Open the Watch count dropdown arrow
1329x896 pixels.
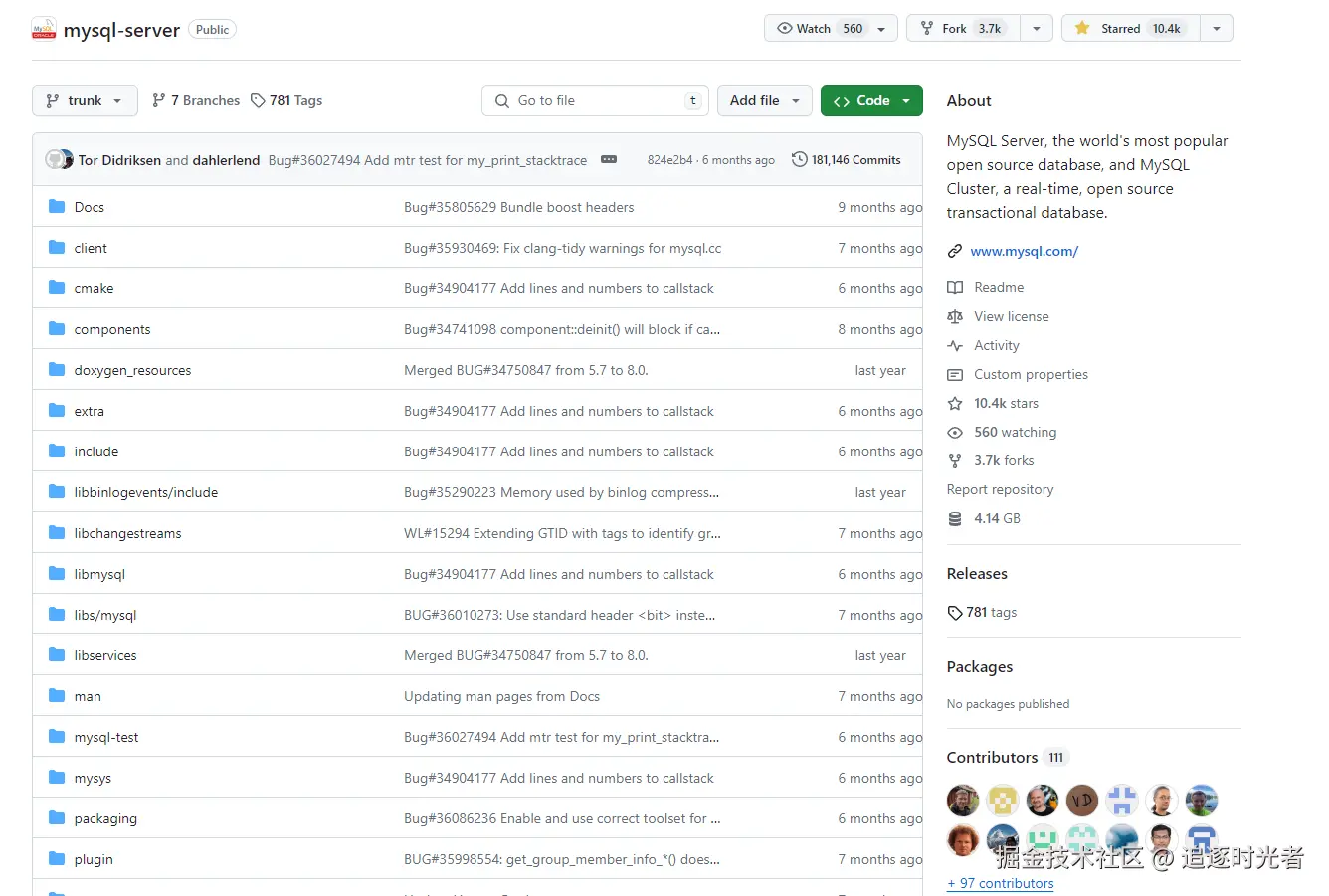pos(881,29)
